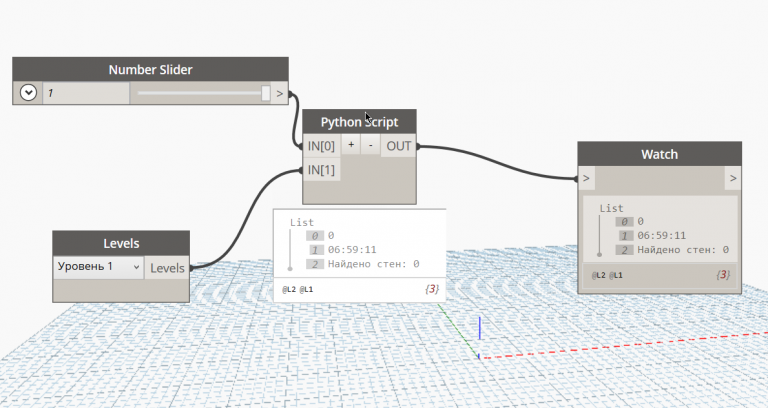Click the Watch node output port arrow
This screenshot has width=768, height=408.
coord(733,178)
